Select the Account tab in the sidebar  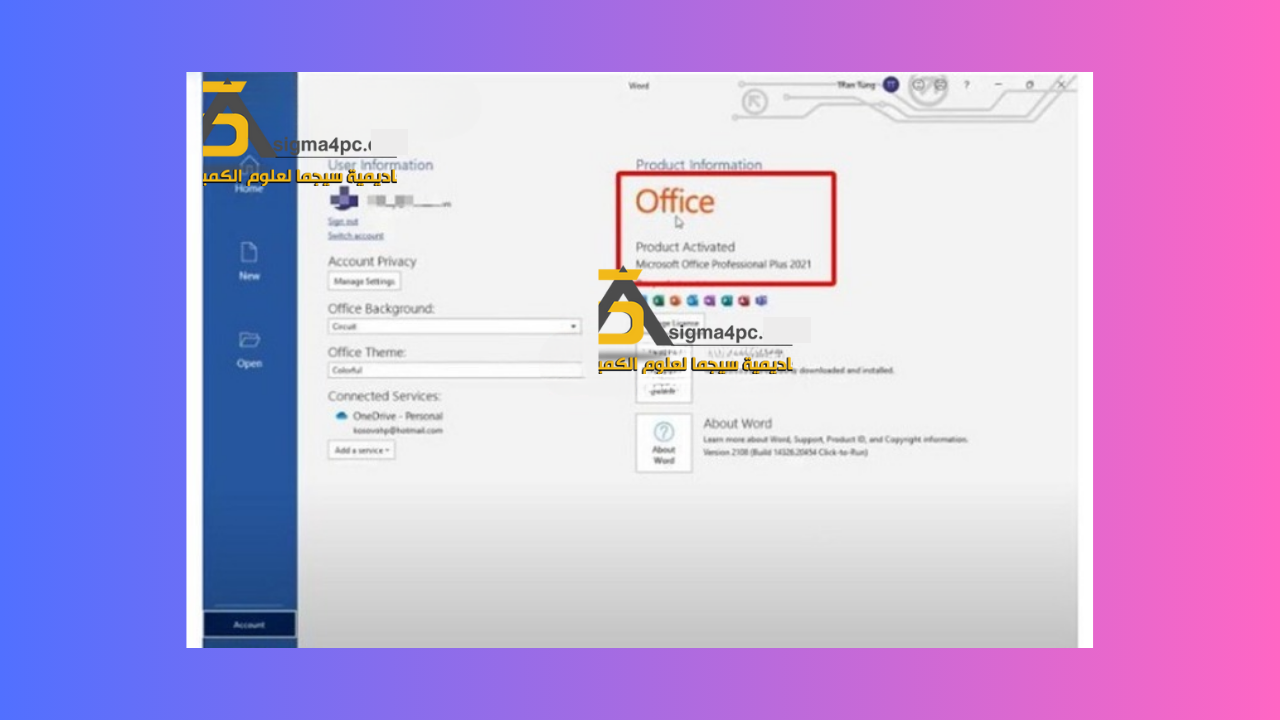coord(249,624)
